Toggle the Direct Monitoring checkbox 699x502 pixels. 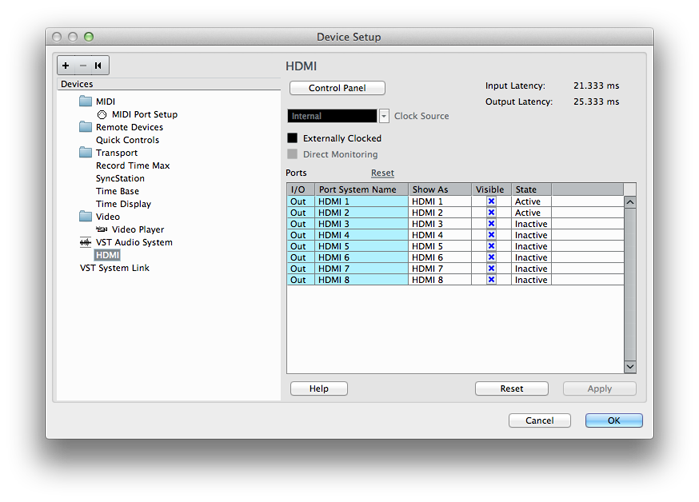tap(292, 154)
